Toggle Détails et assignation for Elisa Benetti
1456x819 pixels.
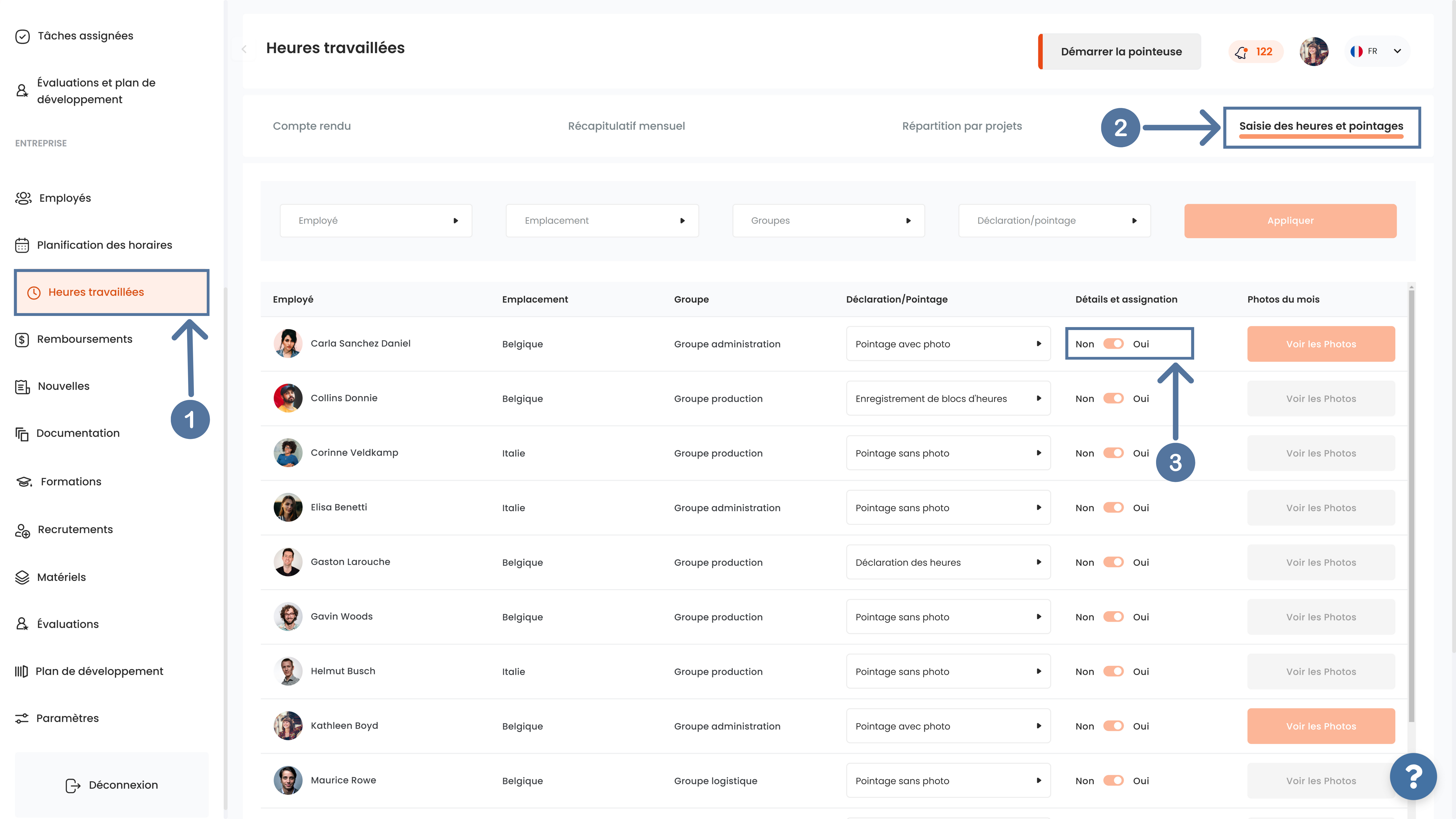click(x=1114, y=508)
